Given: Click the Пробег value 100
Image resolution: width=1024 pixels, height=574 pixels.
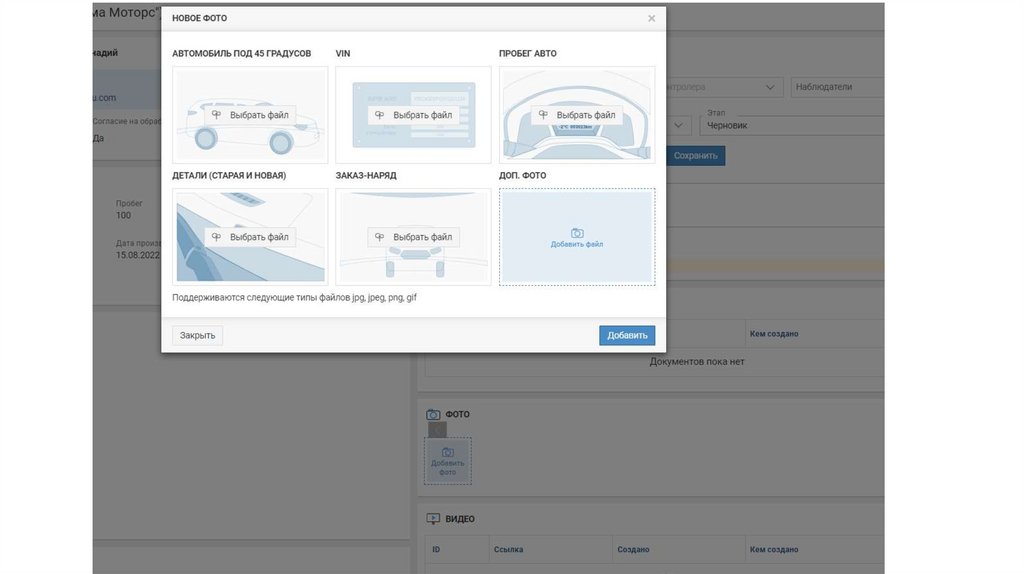Looking at the screenshot, I should click(x=123, y=215).
